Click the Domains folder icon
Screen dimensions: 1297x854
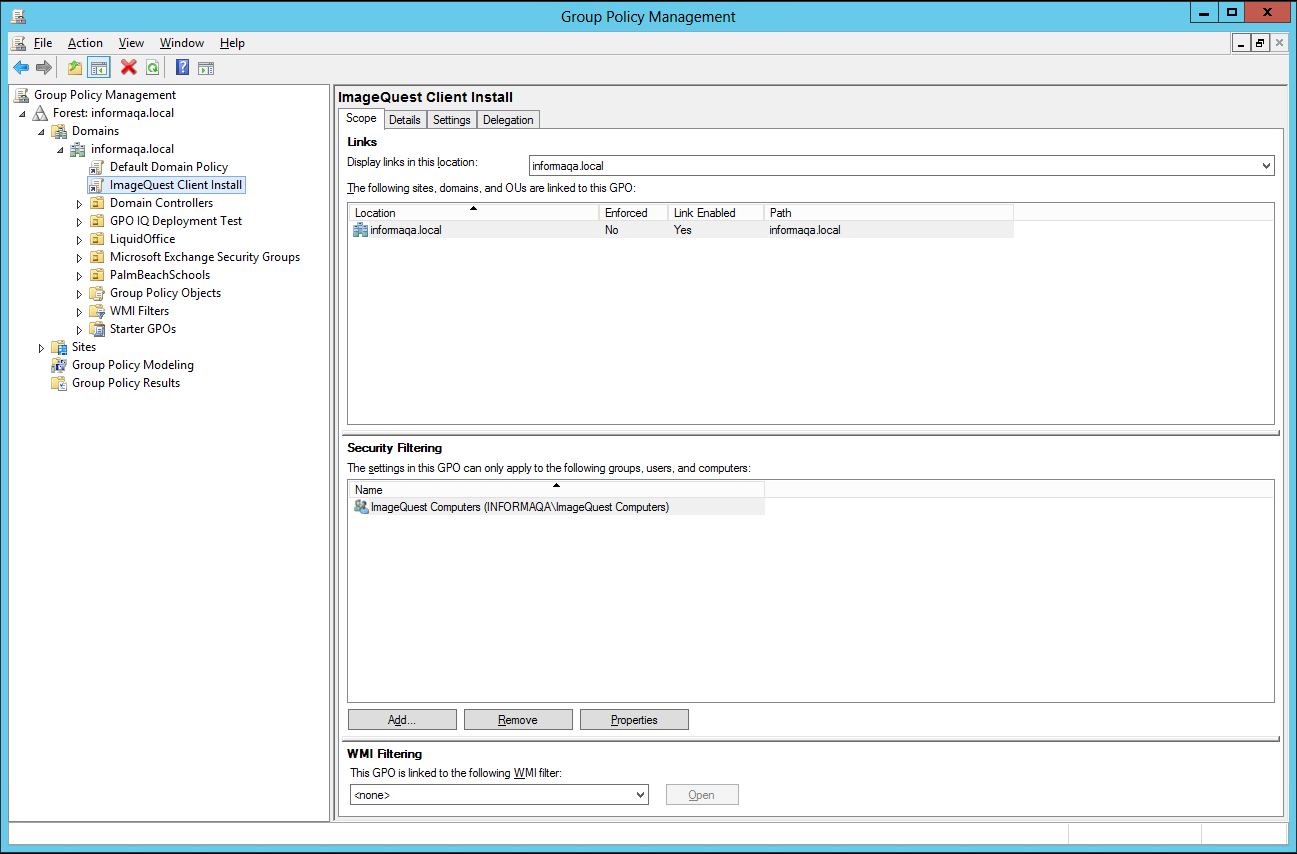[59, 131]
